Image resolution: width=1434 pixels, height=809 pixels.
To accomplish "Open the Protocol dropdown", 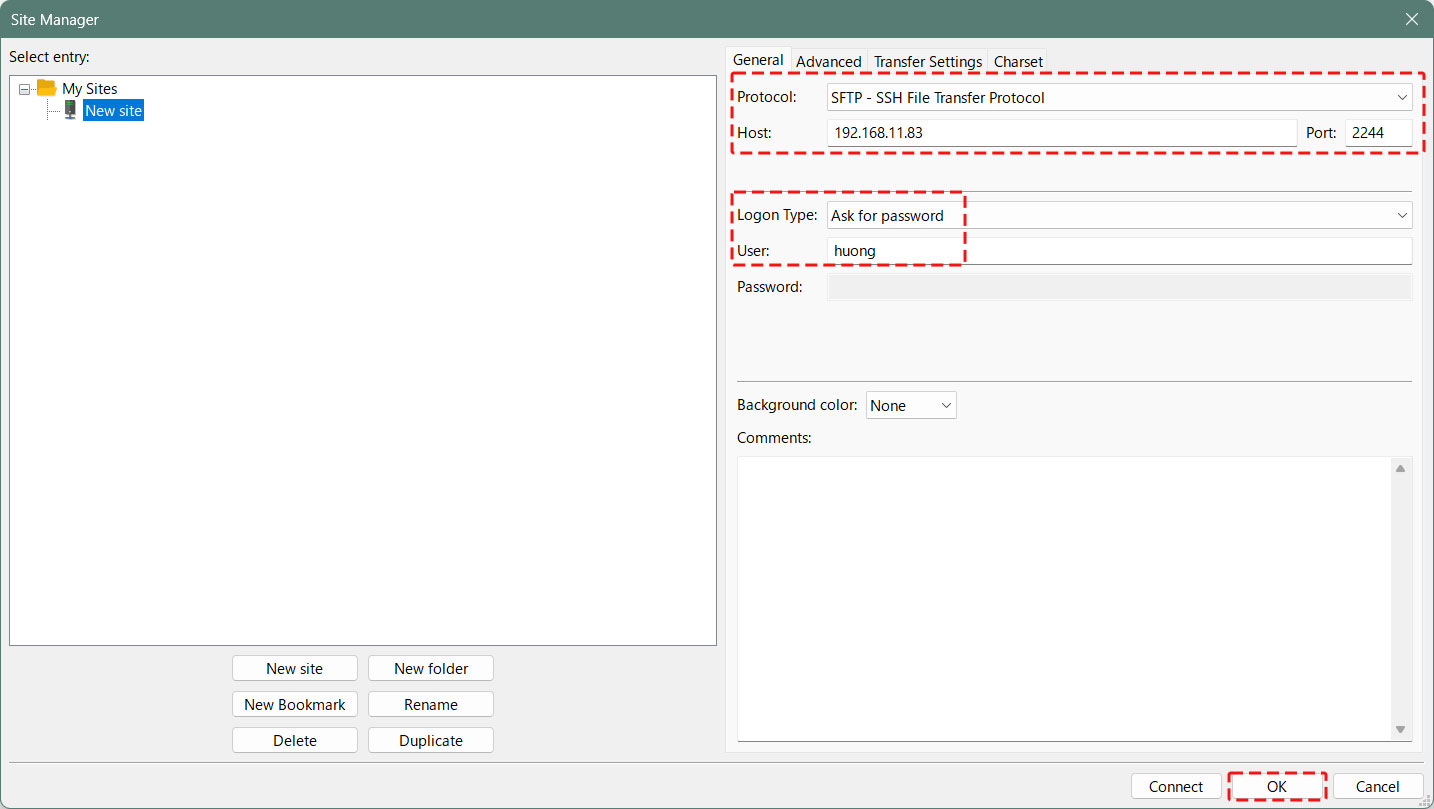I will [x=1118, y=97].
